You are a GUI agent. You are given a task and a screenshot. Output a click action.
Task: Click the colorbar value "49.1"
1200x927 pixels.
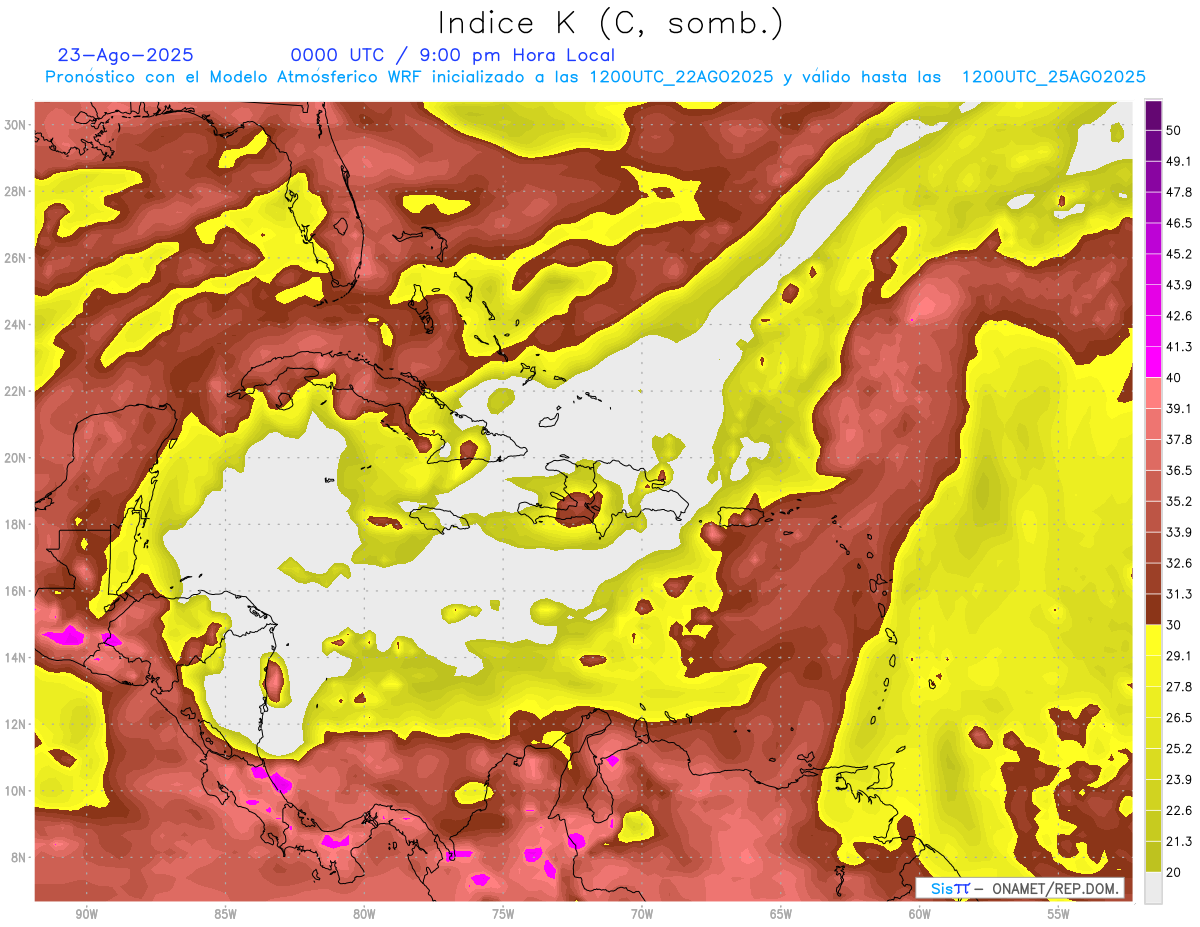tap(1178, 161)
